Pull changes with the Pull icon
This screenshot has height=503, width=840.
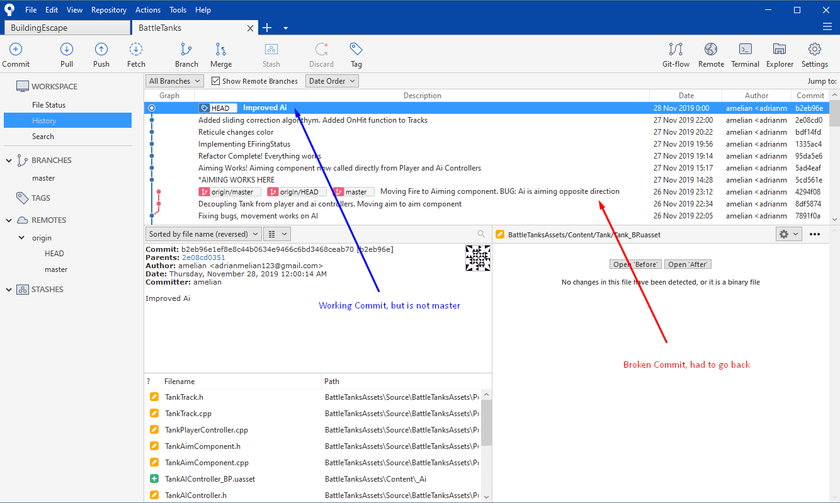[x=66, y=49]
